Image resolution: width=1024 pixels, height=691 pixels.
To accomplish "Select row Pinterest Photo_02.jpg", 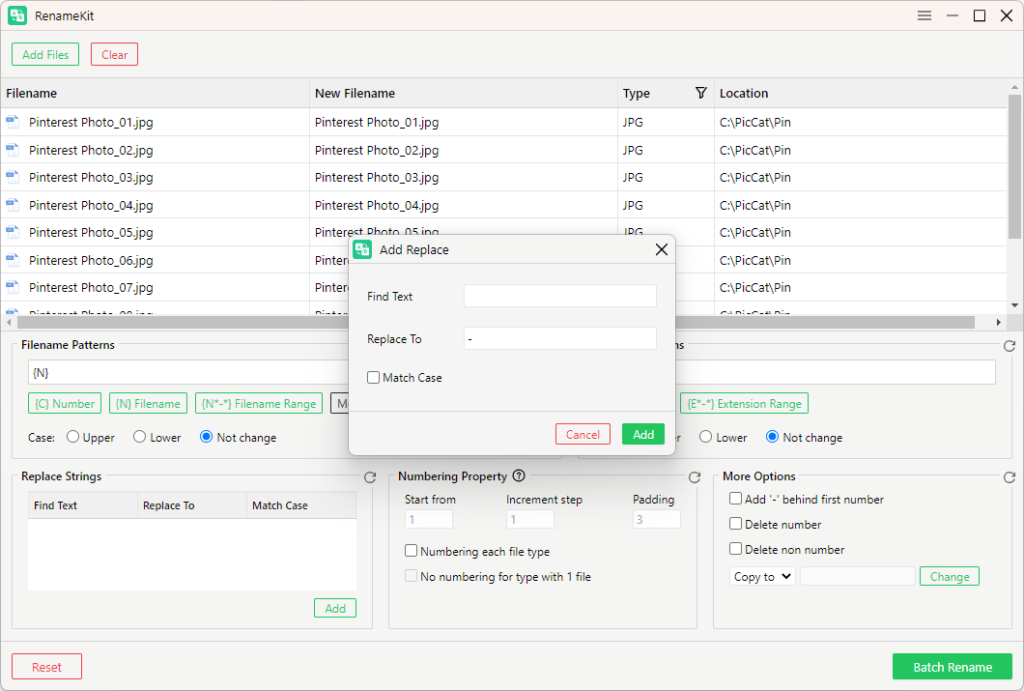I will [x=504, y=150].
